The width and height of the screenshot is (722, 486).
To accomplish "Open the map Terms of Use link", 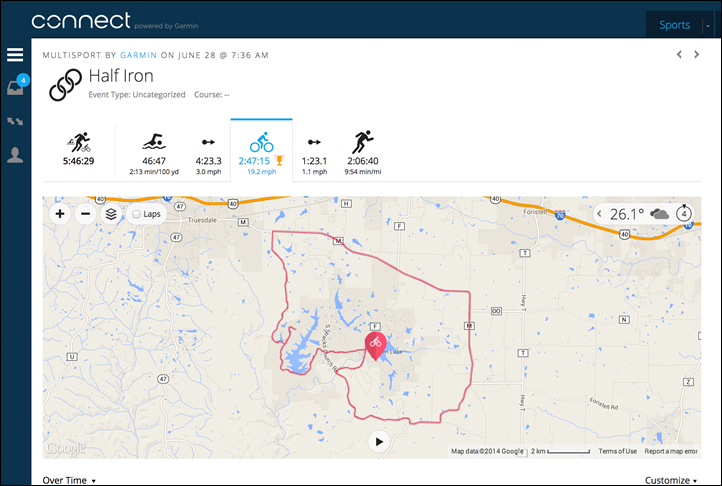I will 617,451.
